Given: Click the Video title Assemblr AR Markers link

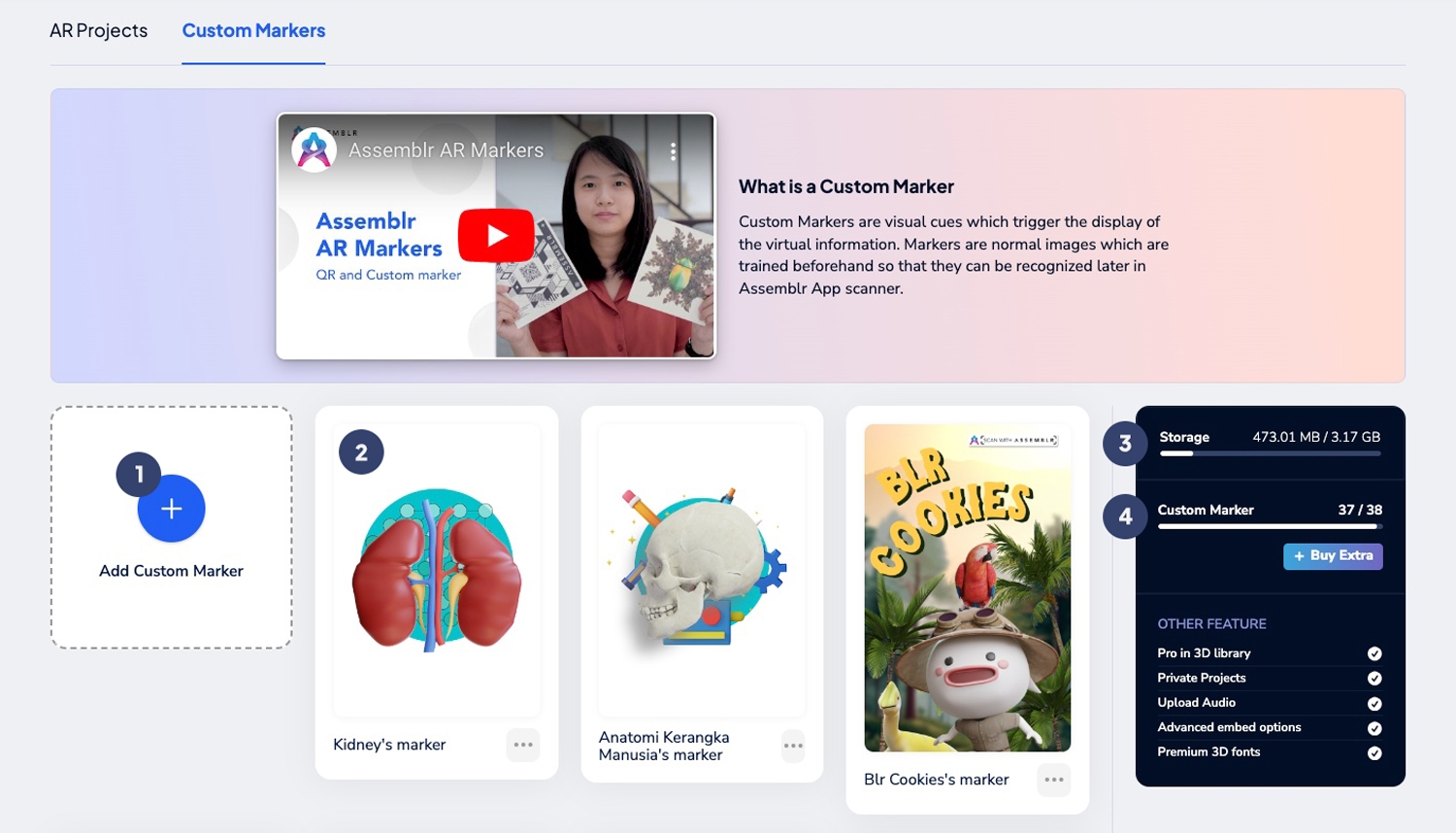Looking at the screenshot, I should 446,150.
